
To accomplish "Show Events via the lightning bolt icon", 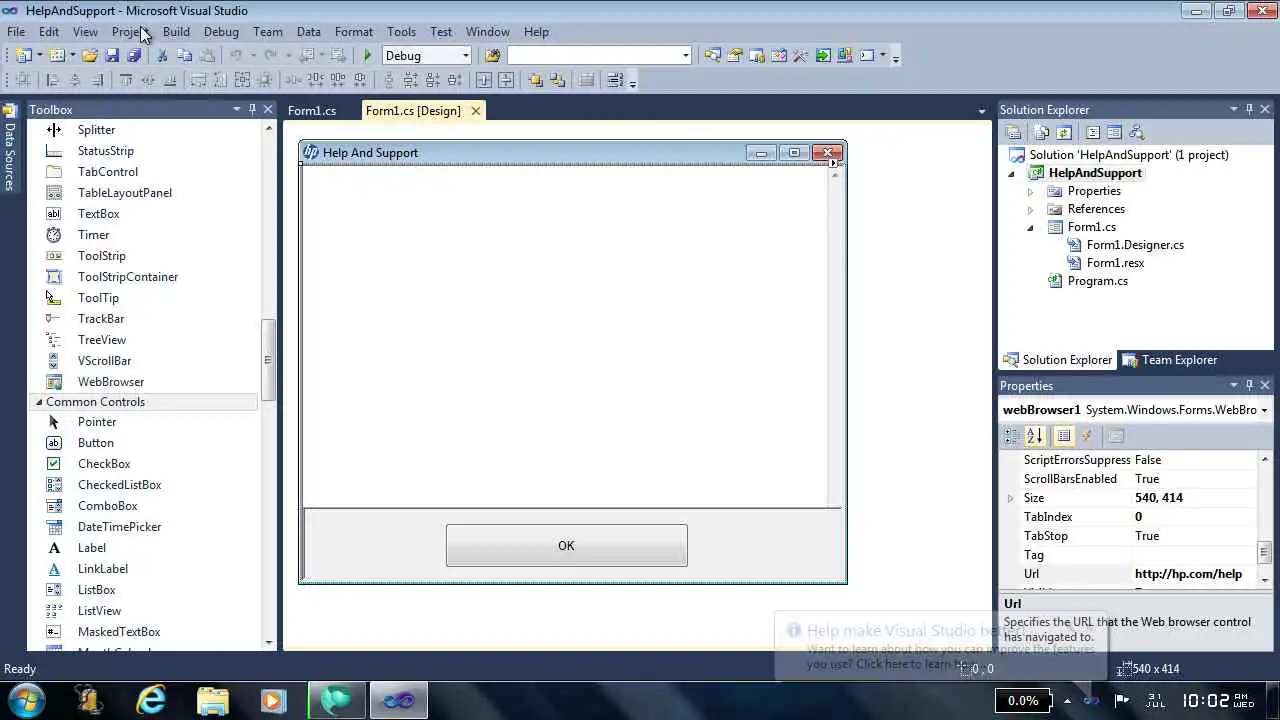I will 1087,436.
